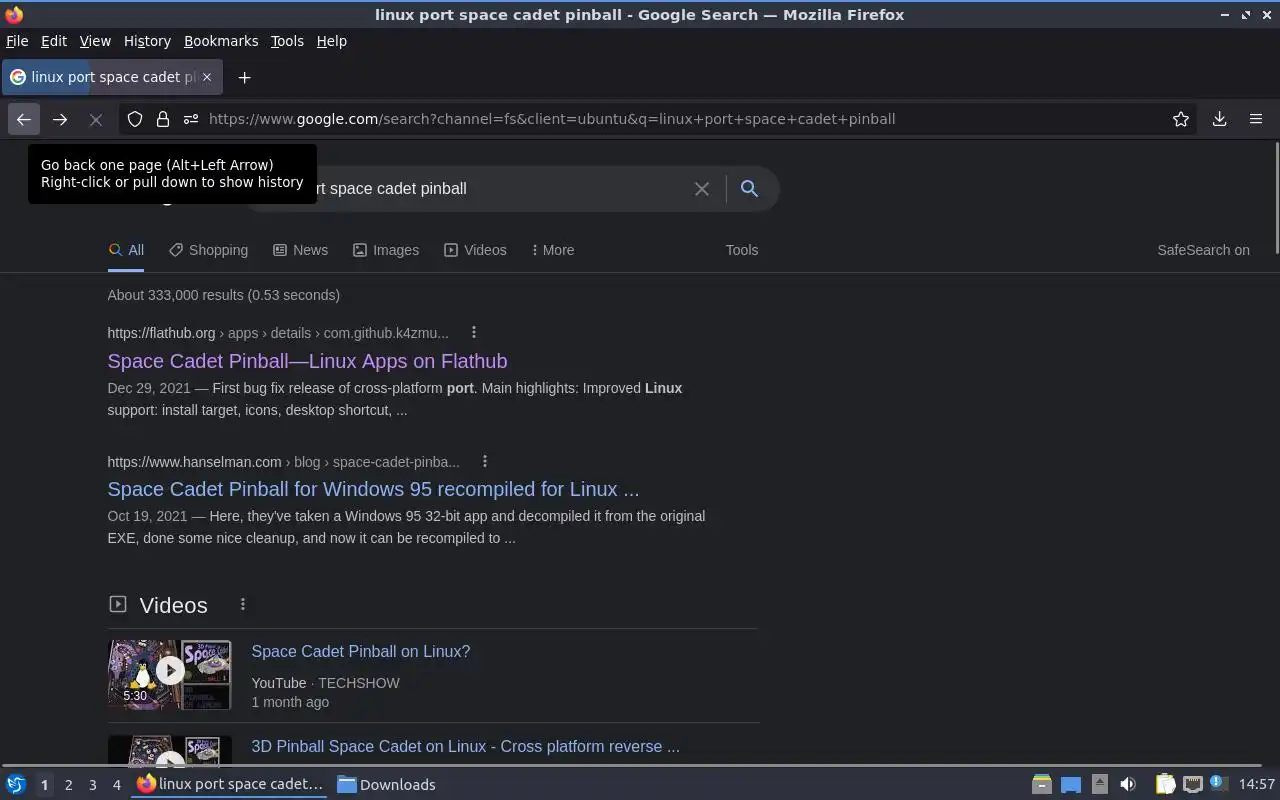Switch to News results
This screenshot has width=1280, height=800.
[x=300, y=250]
